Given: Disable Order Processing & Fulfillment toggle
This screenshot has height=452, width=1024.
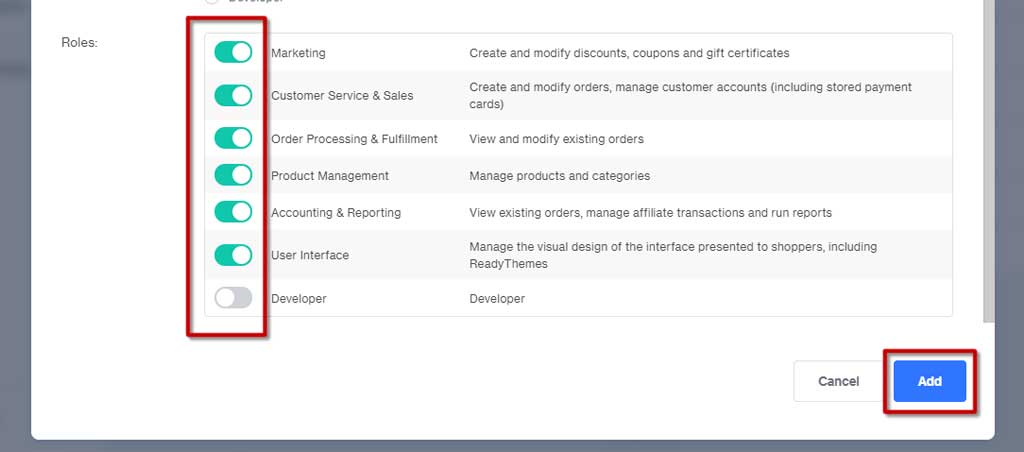Looking at the screenshot, I should 233,138.
